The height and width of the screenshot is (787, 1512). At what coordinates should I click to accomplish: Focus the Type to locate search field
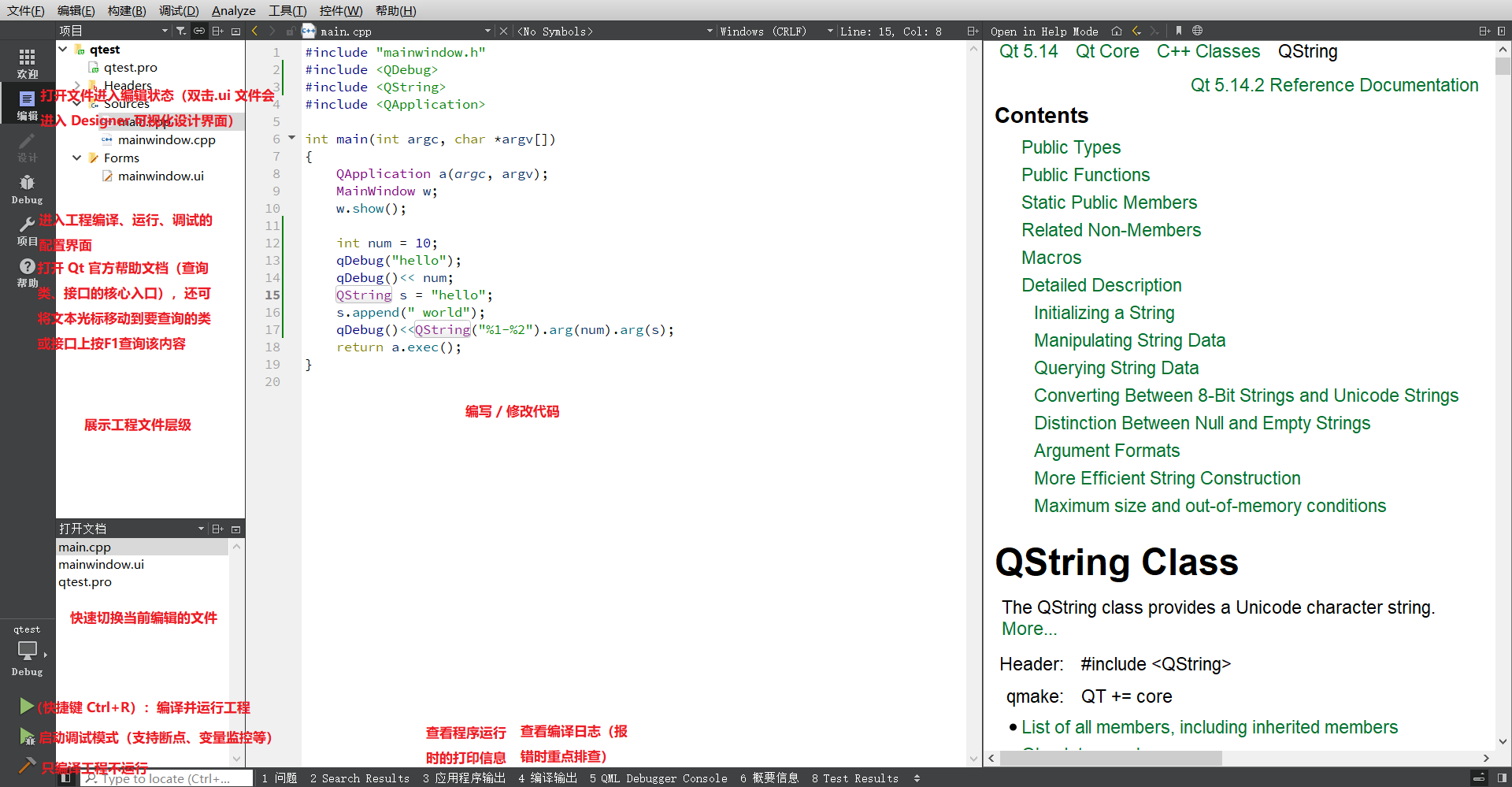click(167, 778)
